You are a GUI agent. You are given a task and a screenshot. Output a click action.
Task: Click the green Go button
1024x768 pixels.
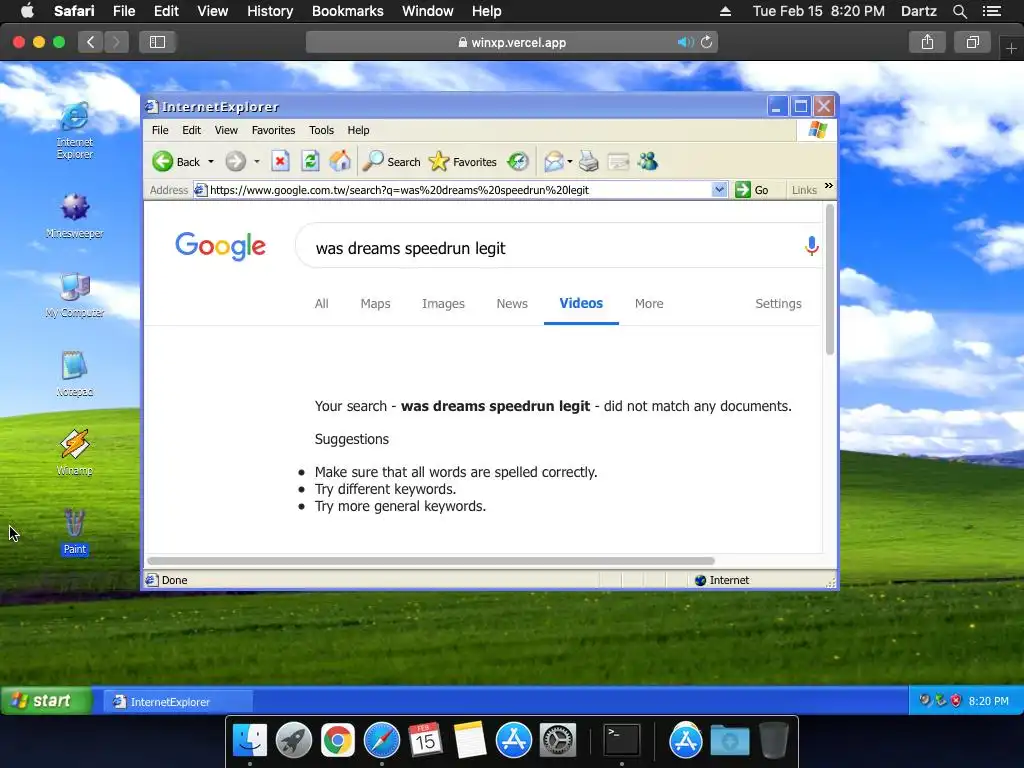point(752,189)
